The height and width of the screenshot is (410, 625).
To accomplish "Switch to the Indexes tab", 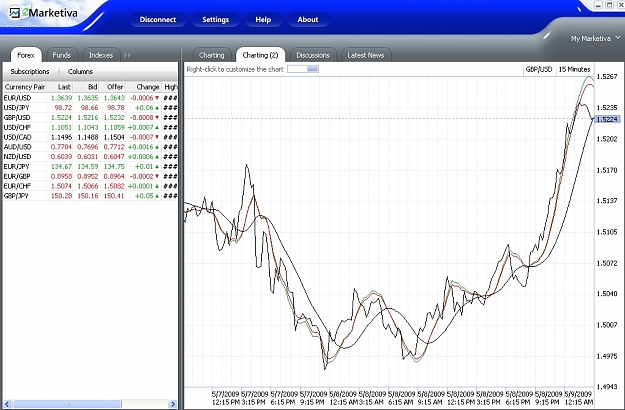I will (100, 55).
